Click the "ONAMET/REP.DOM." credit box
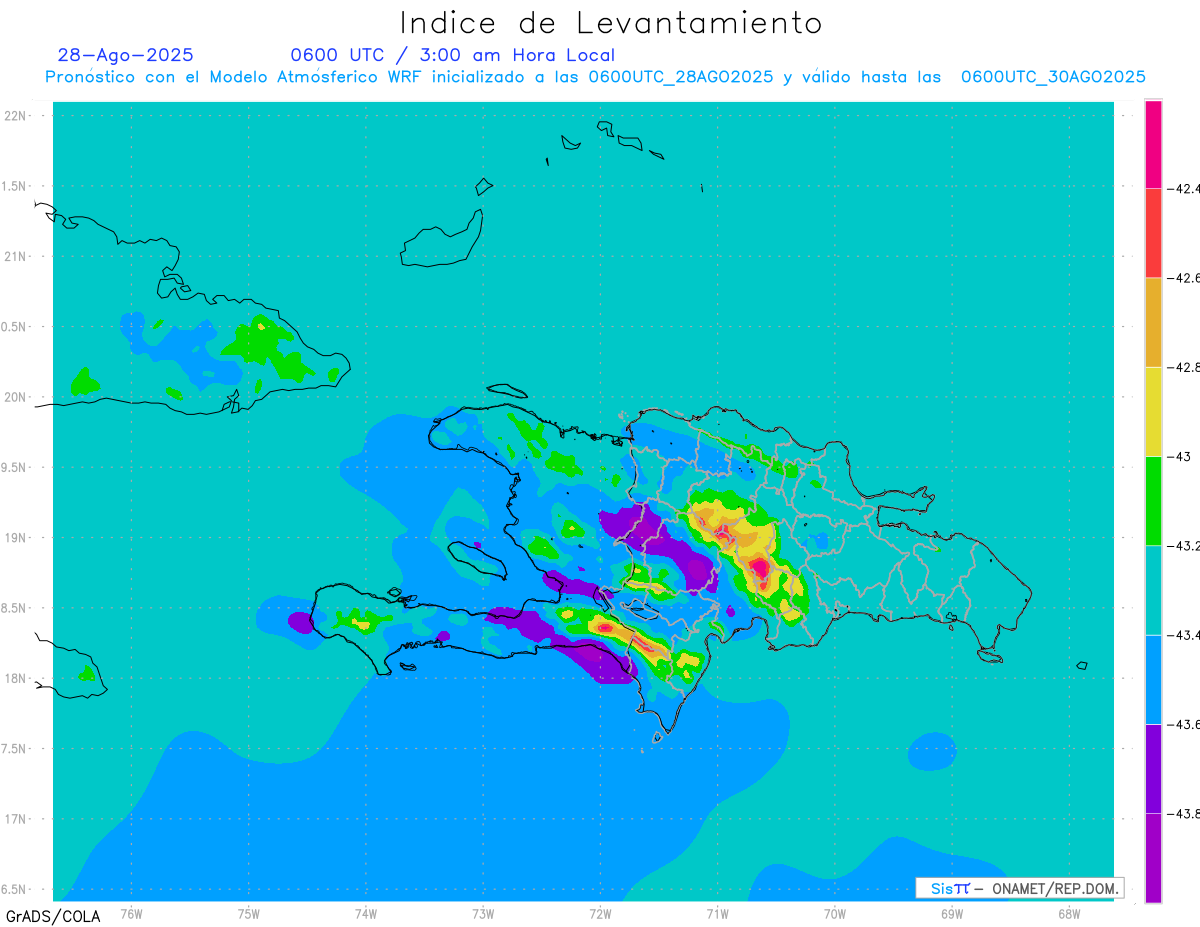 coord(1019,888)
